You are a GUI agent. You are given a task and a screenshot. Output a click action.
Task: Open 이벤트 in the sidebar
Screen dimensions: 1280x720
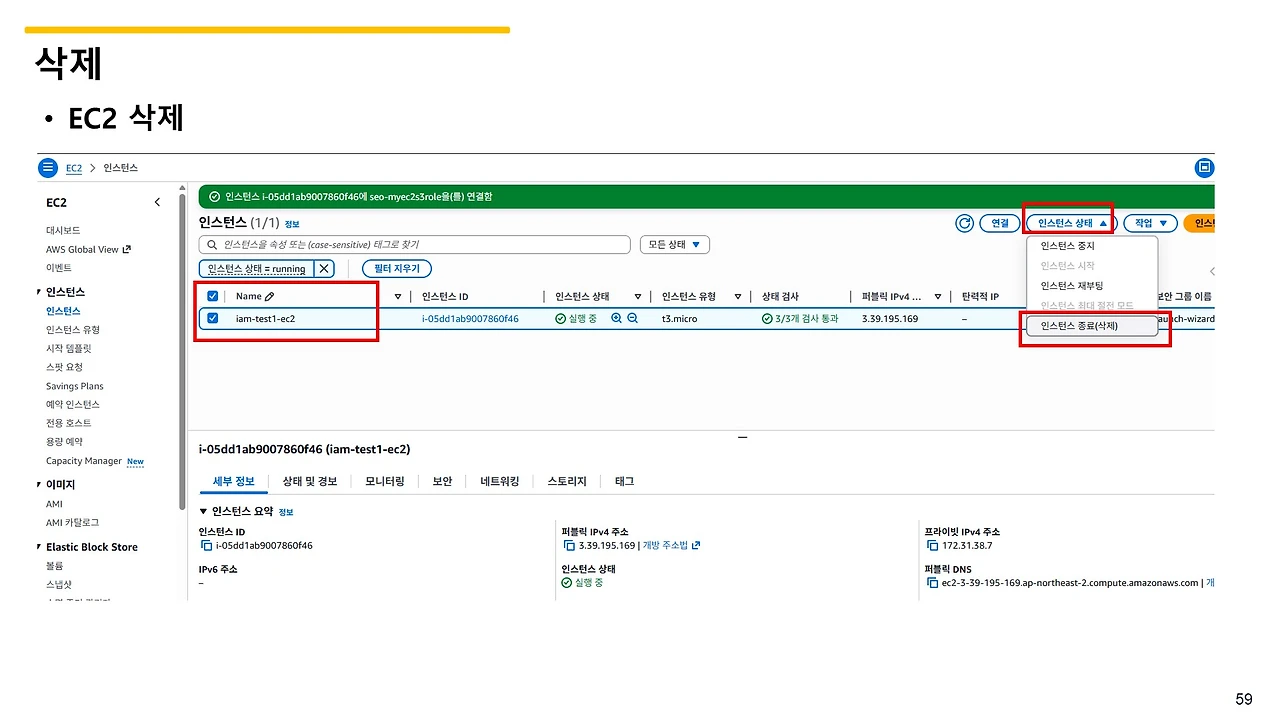coord(59,268)
